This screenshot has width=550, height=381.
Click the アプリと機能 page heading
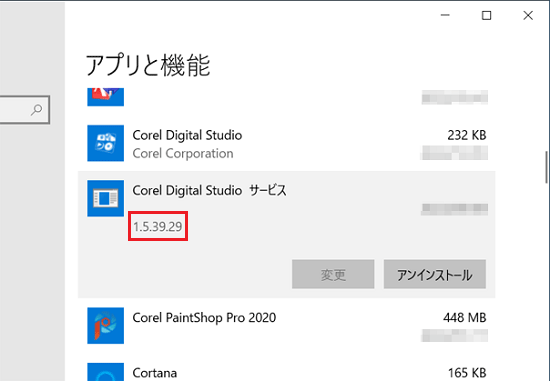pyautogui.click(x=148, y=65)
